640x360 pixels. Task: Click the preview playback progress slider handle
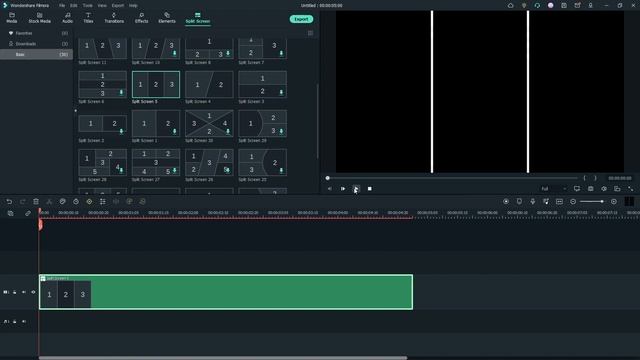pyautogui.click(x=327, y=178)
